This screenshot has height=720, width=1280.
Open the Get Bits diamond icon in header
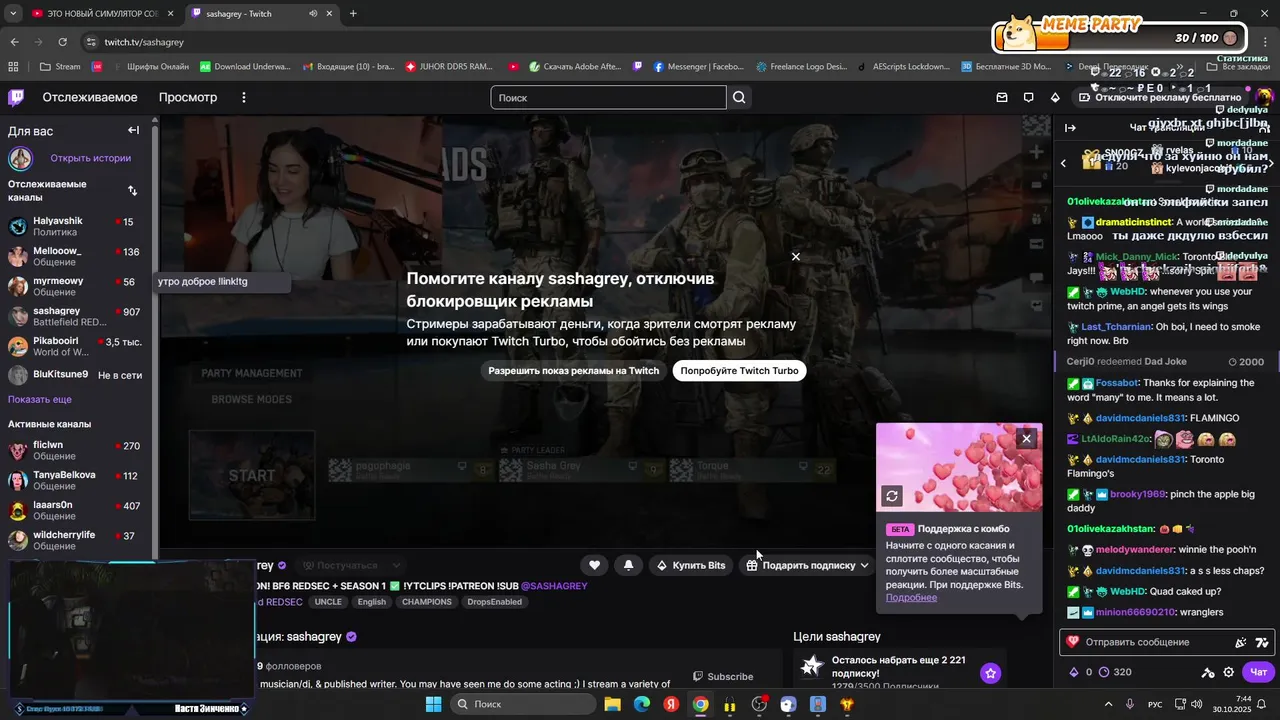point(1055,97)
